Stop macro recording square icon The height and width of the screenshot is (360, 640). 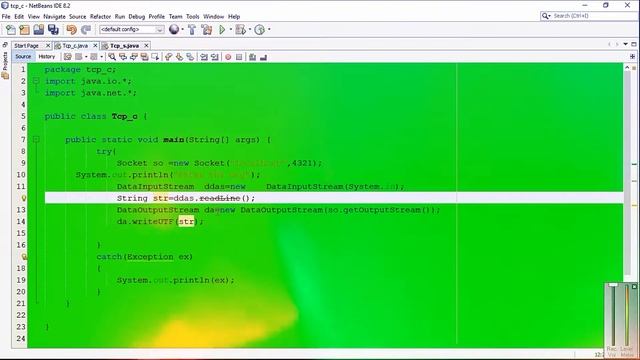pos(239,57)
